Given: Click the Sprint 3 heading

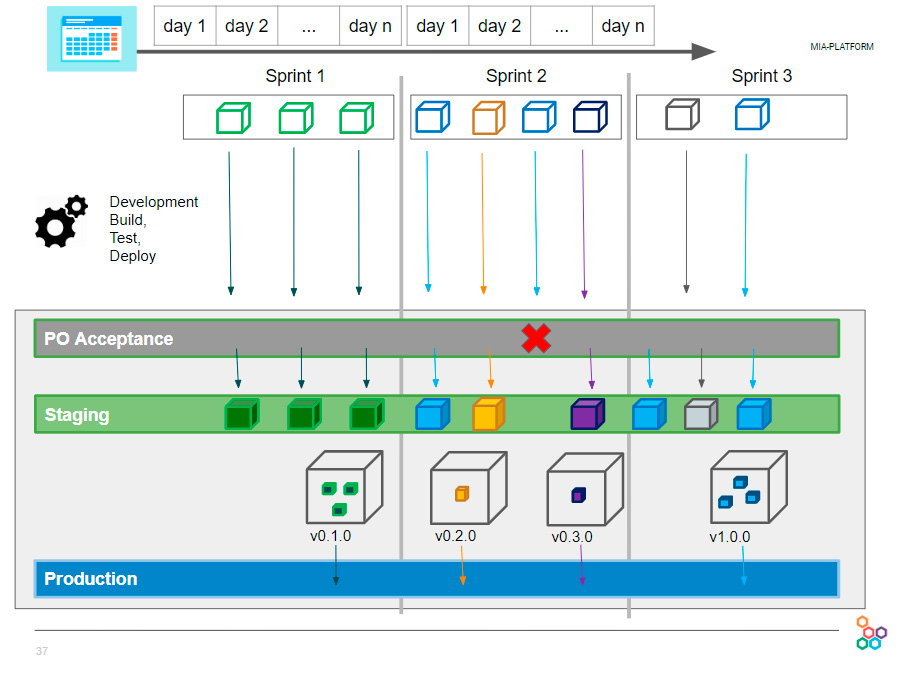Looking at the screenshot, I should coord(762,76).
